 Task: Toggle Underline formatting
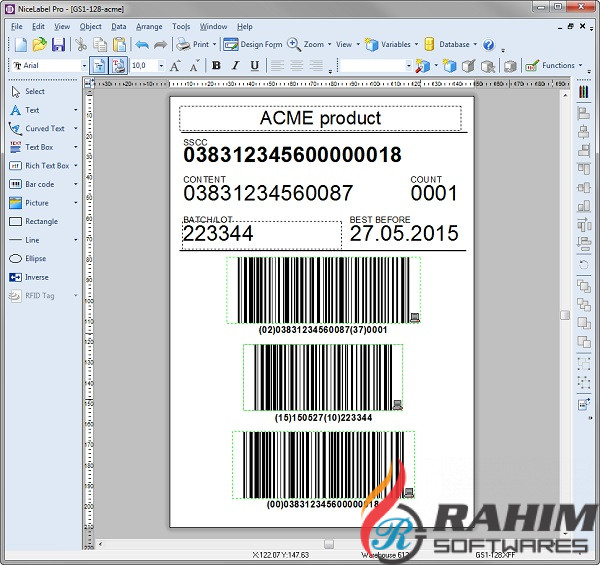tap(255, 66)
